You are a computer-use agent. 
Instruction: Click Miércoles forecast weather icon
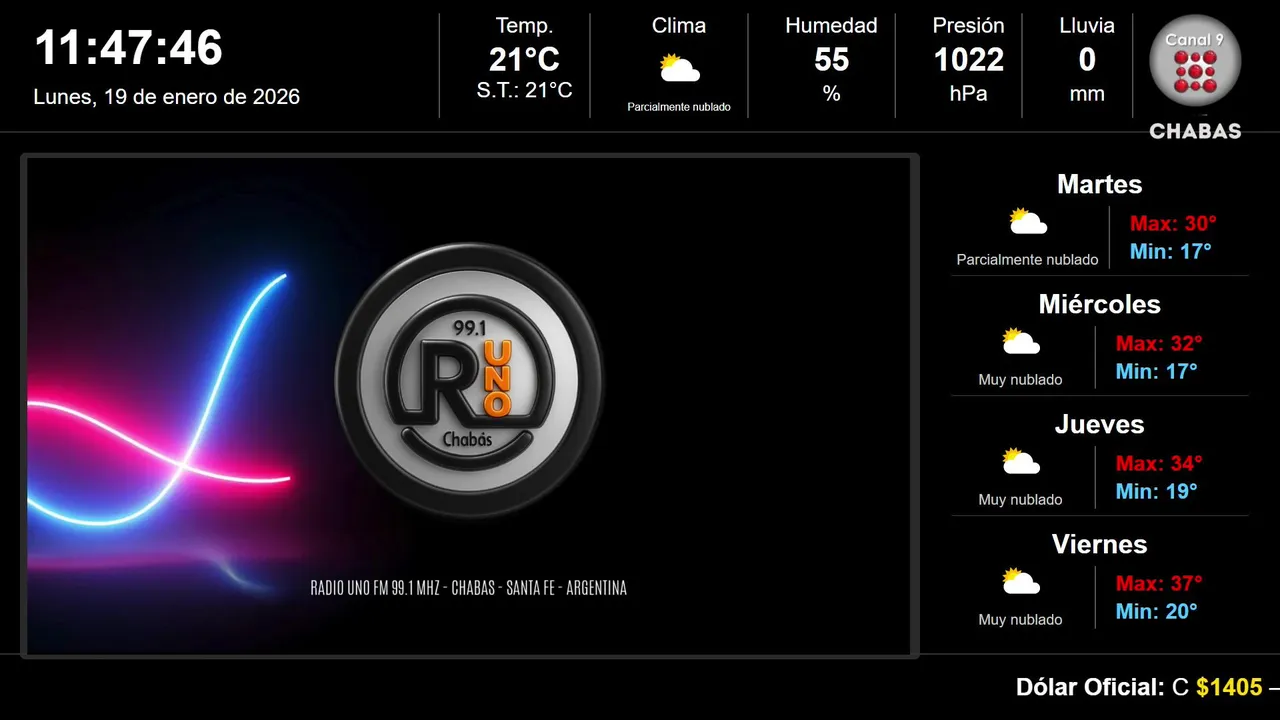point(1021,341)
